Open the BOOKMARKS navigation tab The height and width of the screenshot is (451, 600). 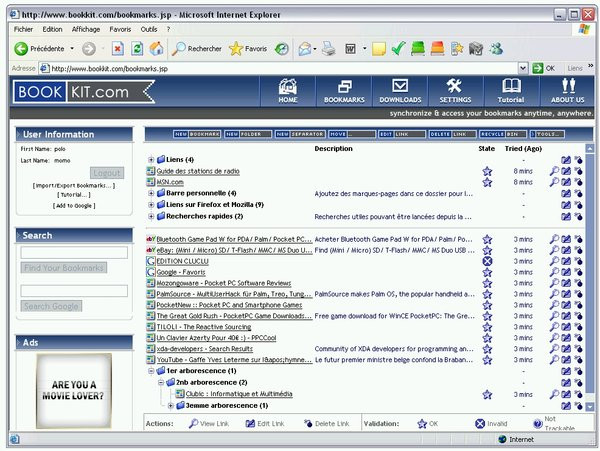[x=344, y=91]
